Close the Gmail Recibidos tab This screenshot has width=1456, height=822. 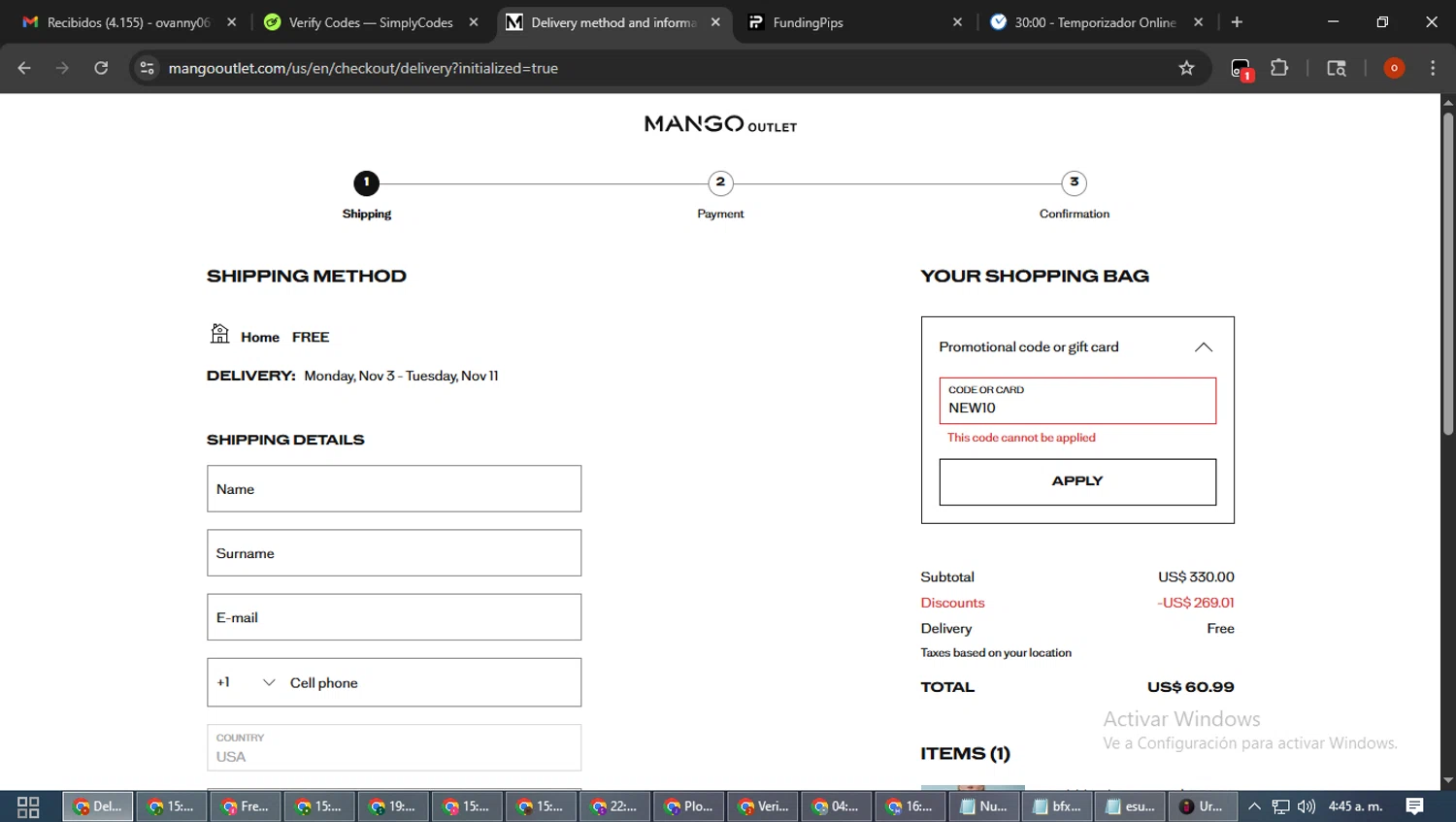click(231, 22)
